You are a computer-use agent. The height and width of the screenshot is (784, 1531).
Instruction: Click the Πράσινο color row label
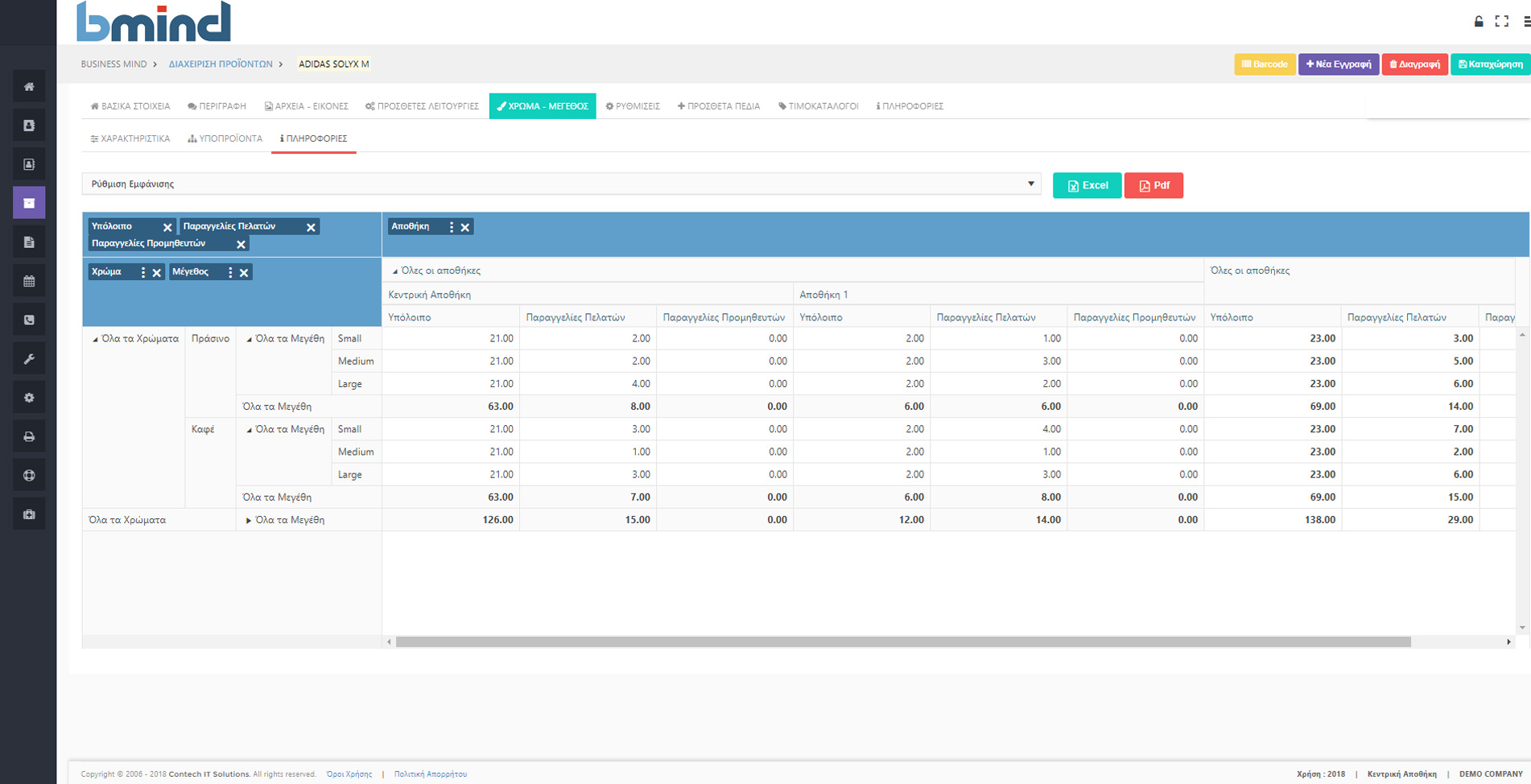[210, 339]
